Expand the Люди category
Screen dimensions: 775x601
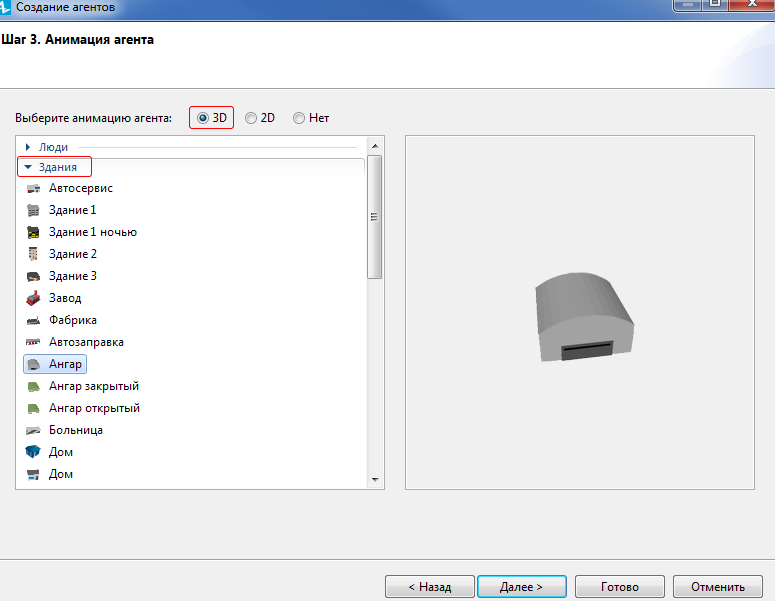pos(28,147)
